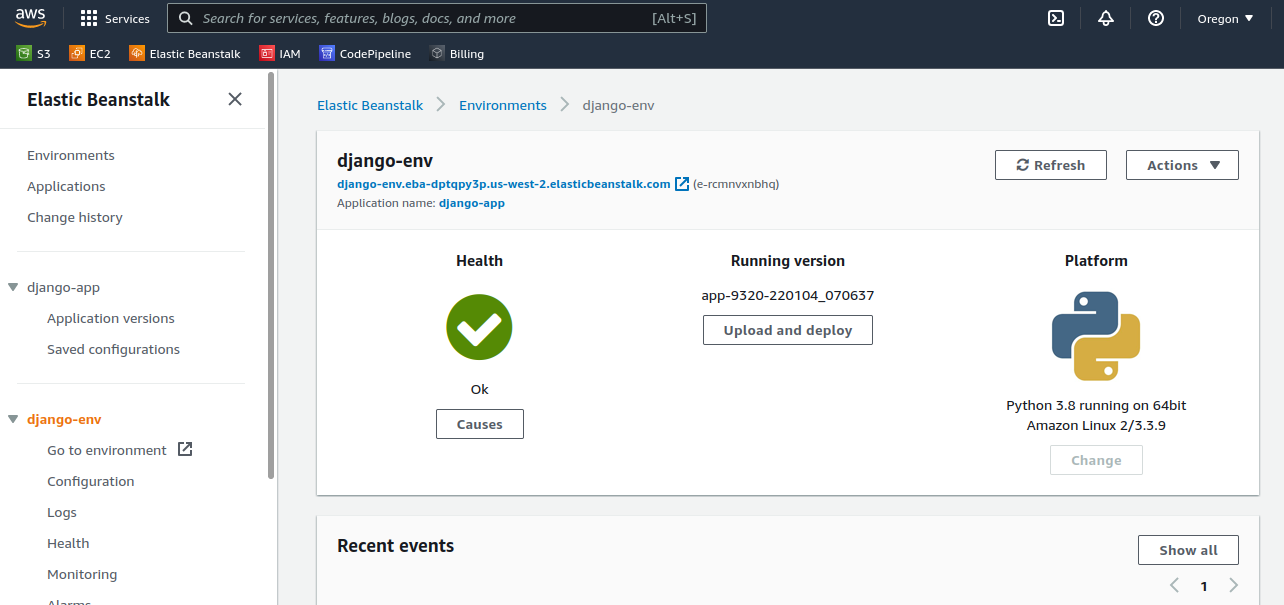The image size is (1284, 605).
Task: Open the django-env environment URL link
Action: (x=503, y=184)
